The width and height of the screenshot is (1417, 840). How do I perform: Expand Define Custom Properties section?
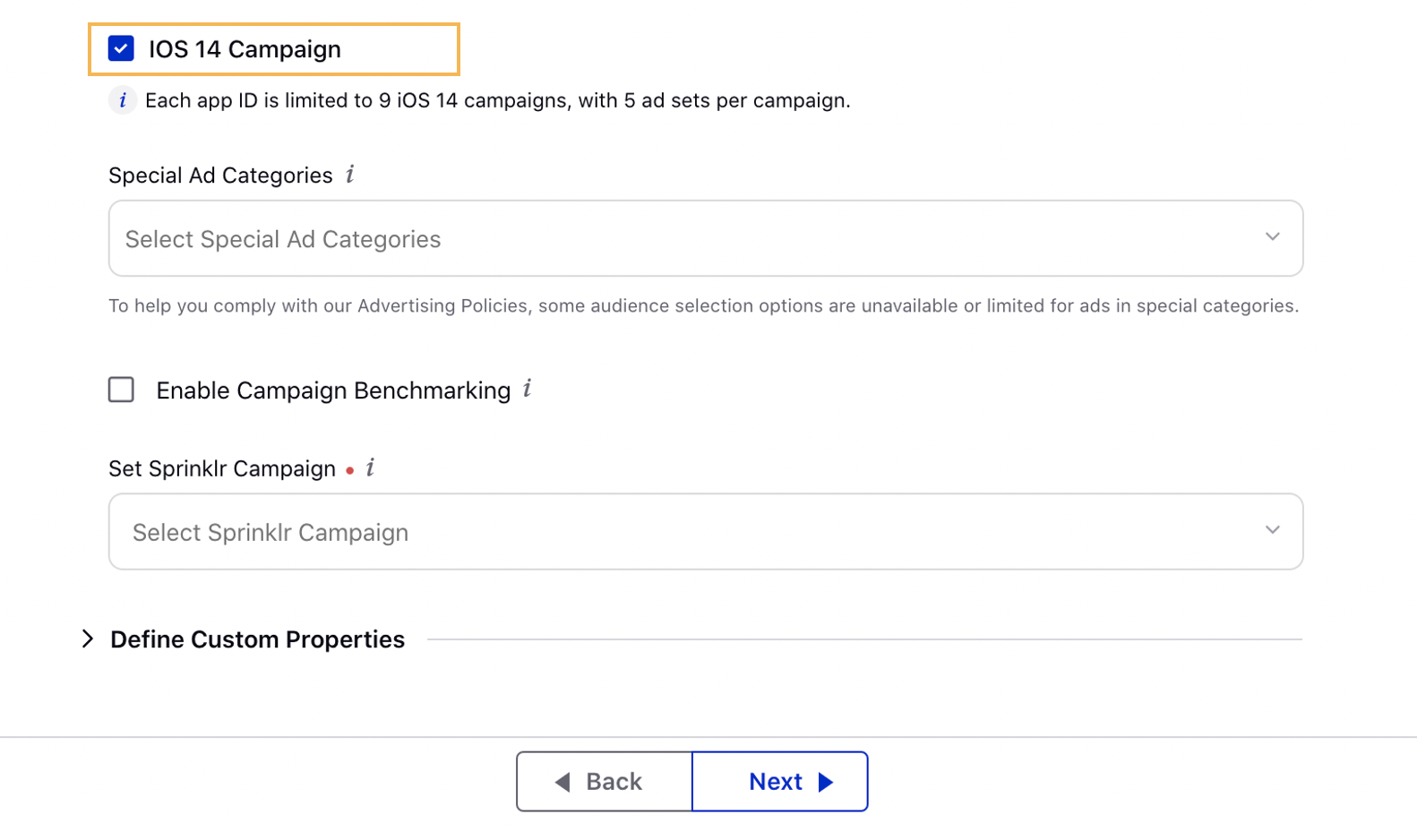tap(87, 639)
